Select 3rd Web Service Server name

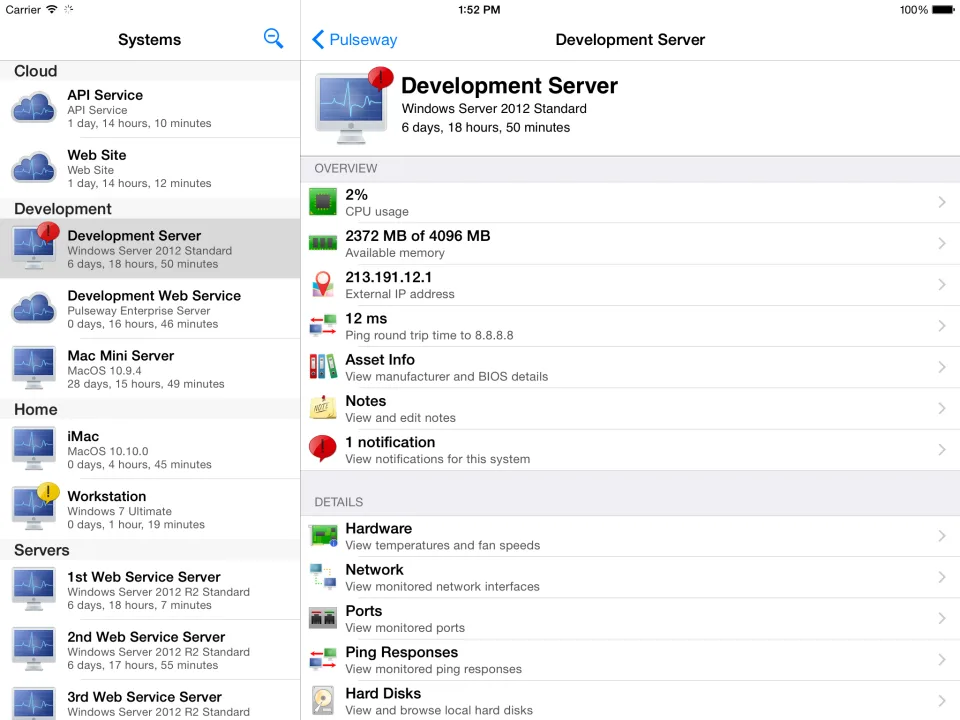[144, 697]
